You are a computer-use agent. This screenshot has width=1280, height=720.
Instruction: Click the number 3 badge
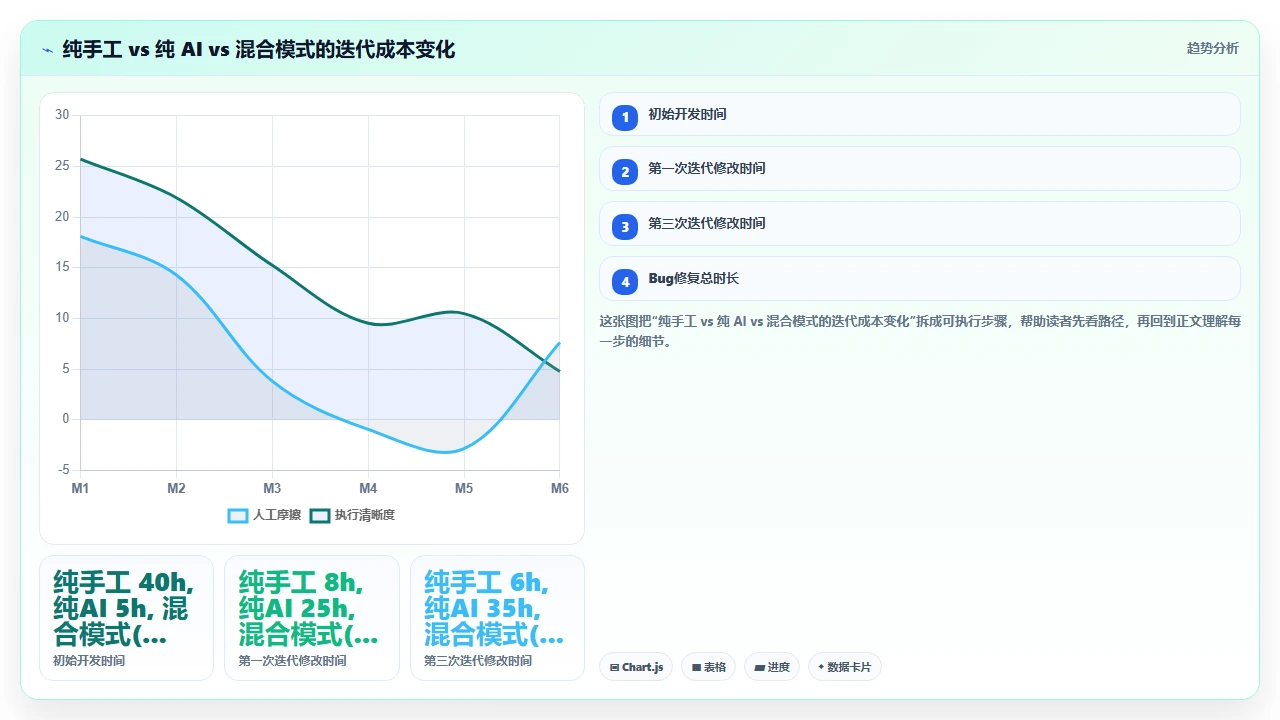625,227
